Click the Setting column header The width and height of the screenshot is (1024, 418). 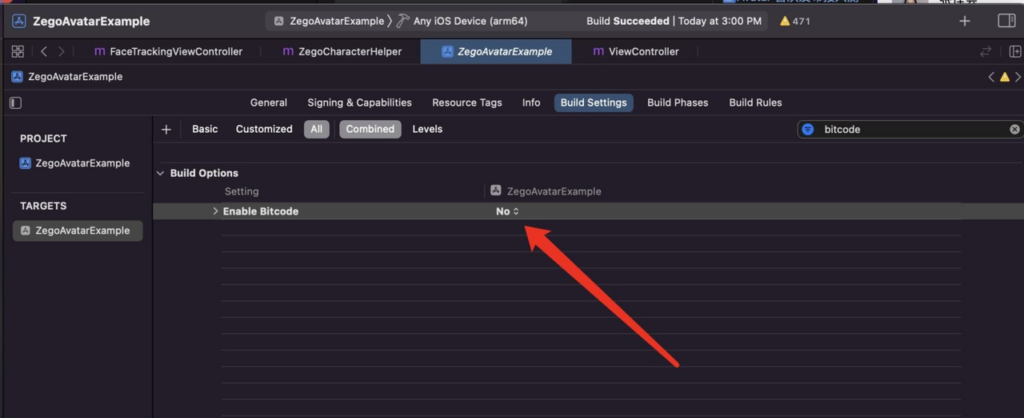[242, 192]
